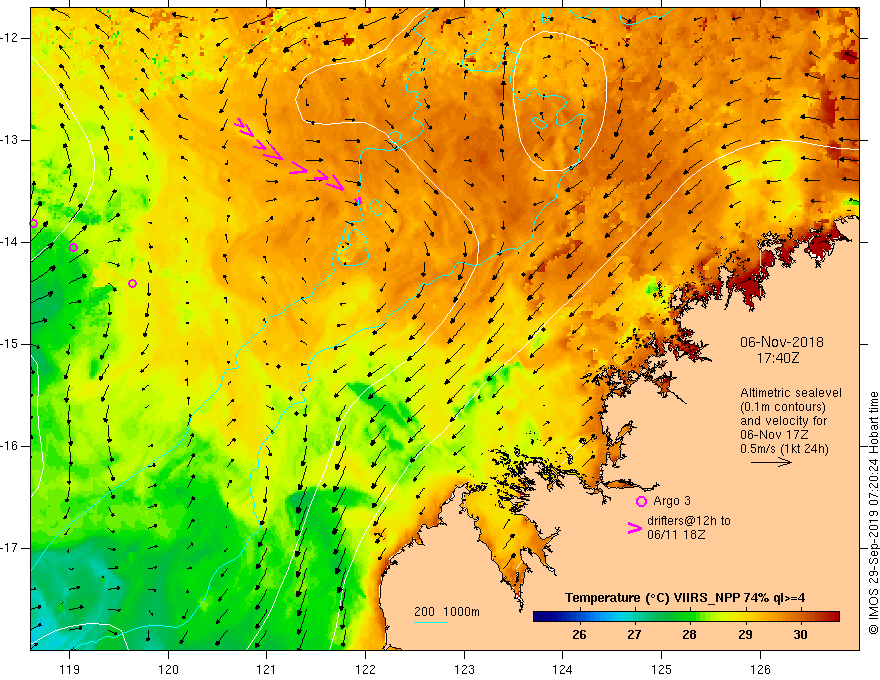The height and width of the screenshot is (680, 880).
Task: Click the "and velocity for" caption line
Action: 783,421
